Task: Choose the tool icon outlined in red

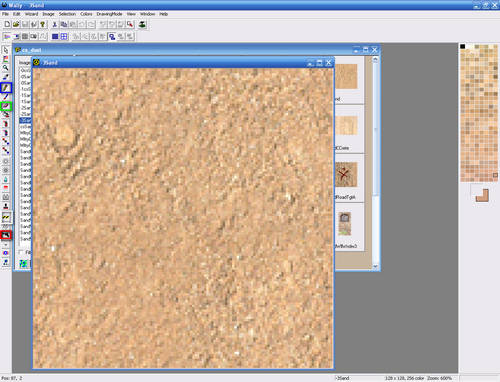Action: (x=6, y=235)
